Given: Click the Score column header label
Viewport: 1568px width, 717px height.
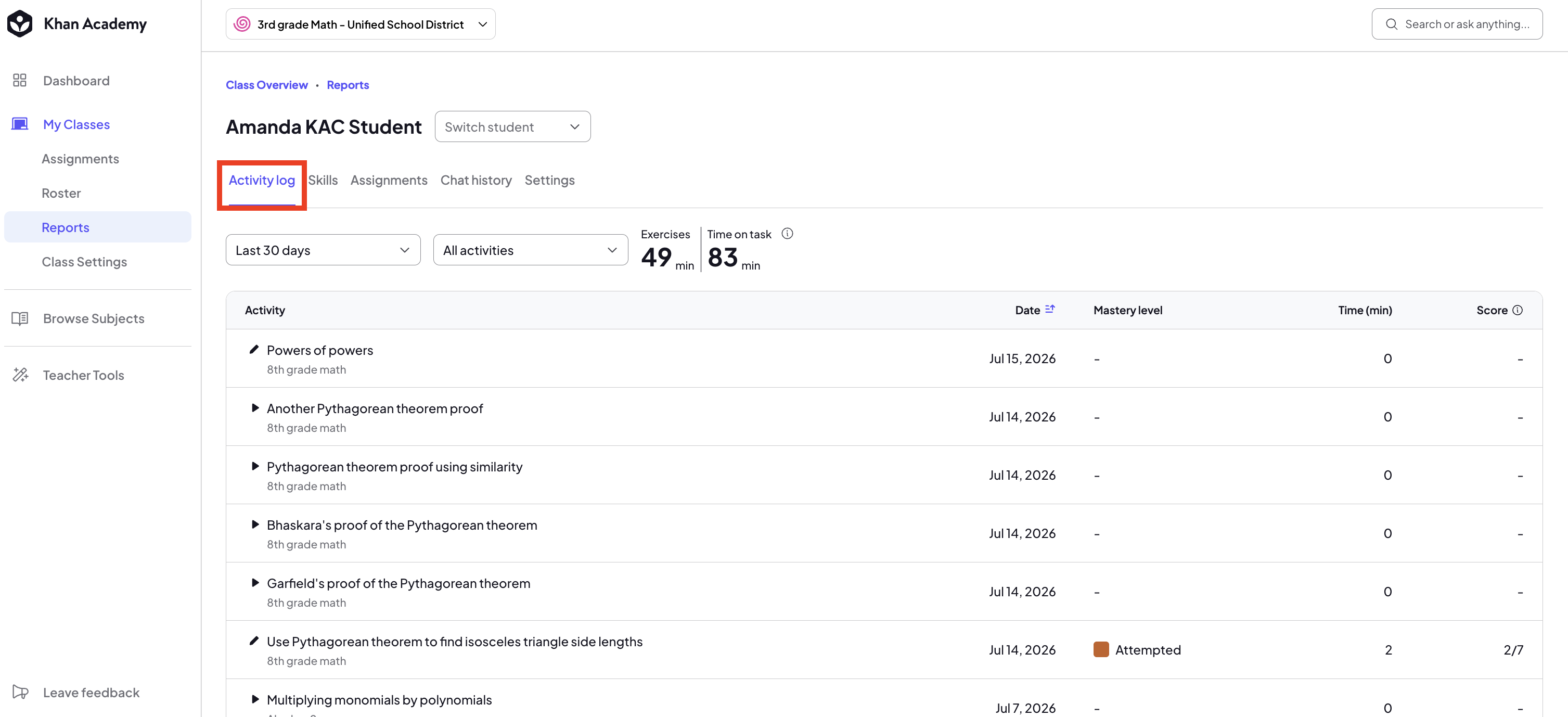Looking at the screenshot, I should [1492, 310].
